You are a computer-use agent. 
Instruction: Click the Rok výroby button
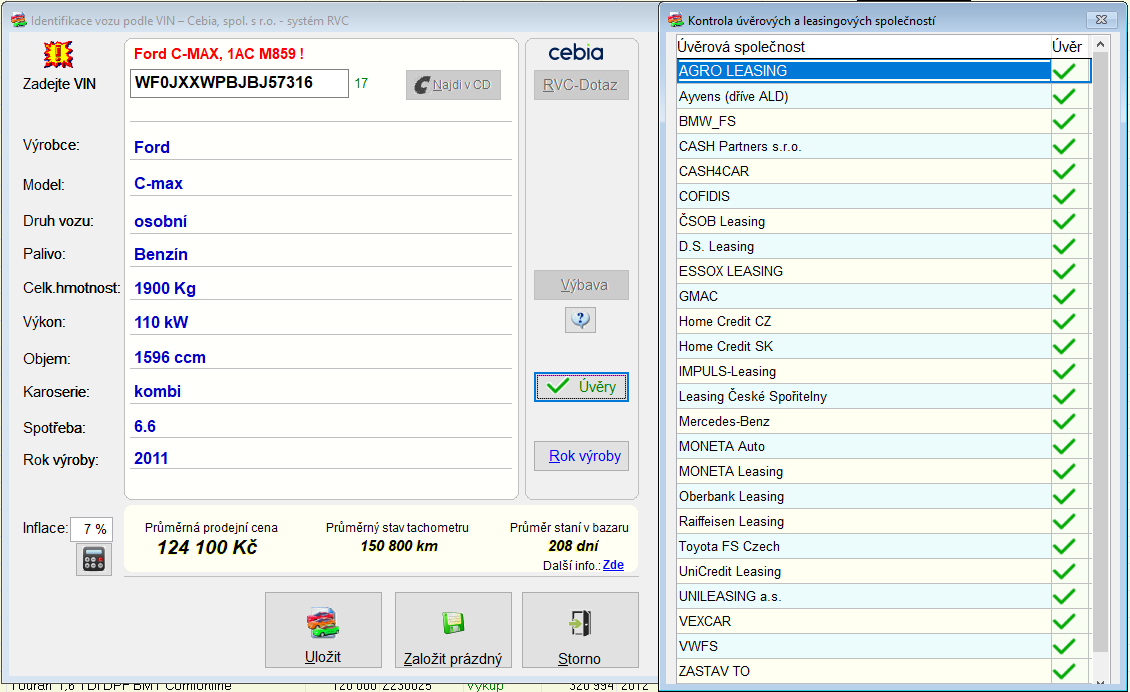pyautogui.click(x=581, y=456)
